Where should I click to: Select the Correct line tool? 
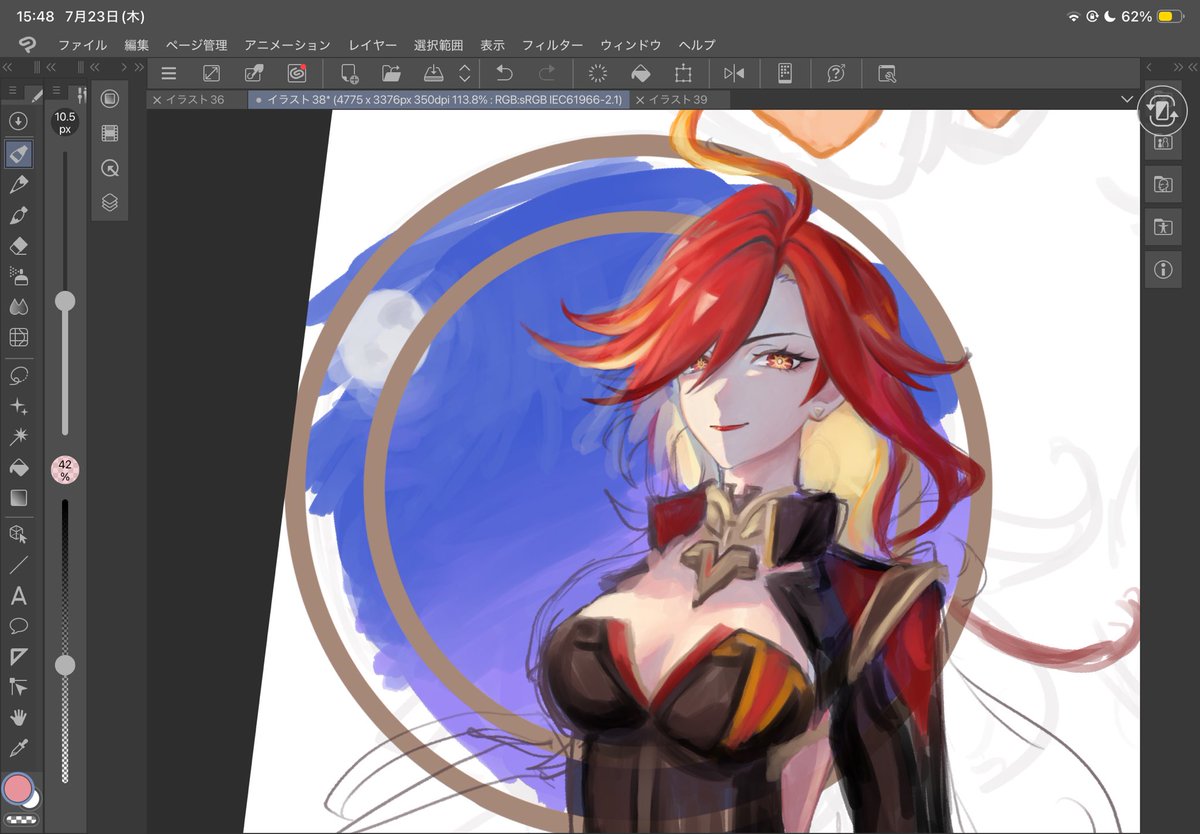(x=18, y=687)
